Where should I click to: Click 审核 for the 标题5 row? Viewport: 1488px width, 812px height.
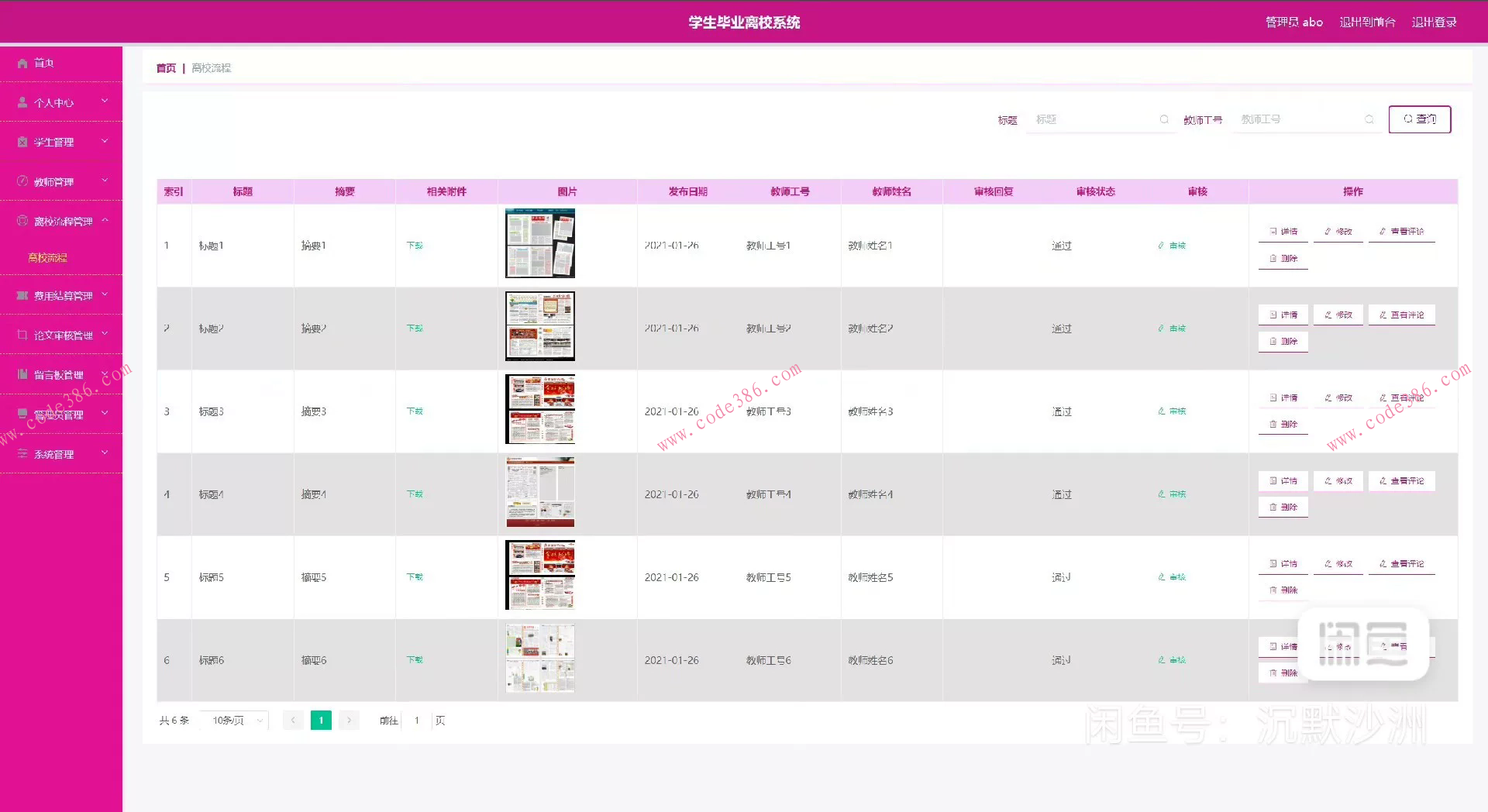1172,577
